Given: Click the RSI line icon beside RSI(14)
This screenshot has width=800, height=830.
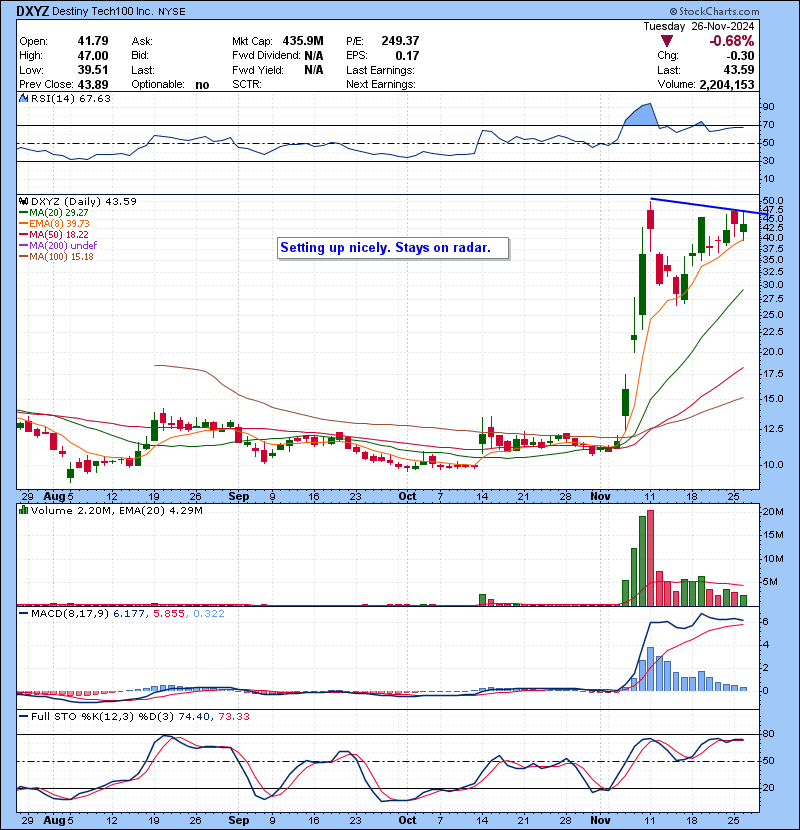Looking at the screenshot, I should 23,98.
